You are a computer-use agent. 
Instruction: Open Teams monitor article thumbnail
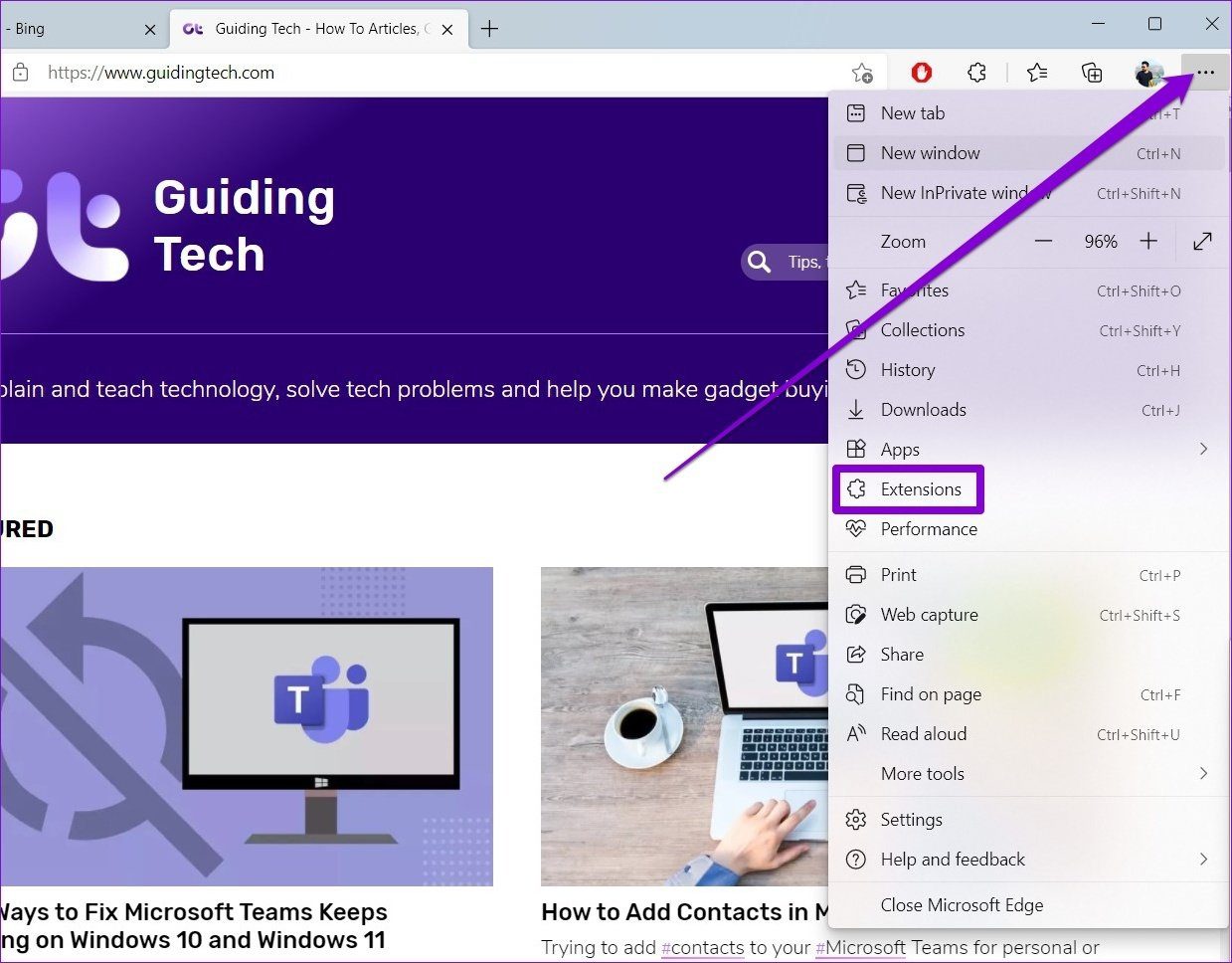pos(247,726)
